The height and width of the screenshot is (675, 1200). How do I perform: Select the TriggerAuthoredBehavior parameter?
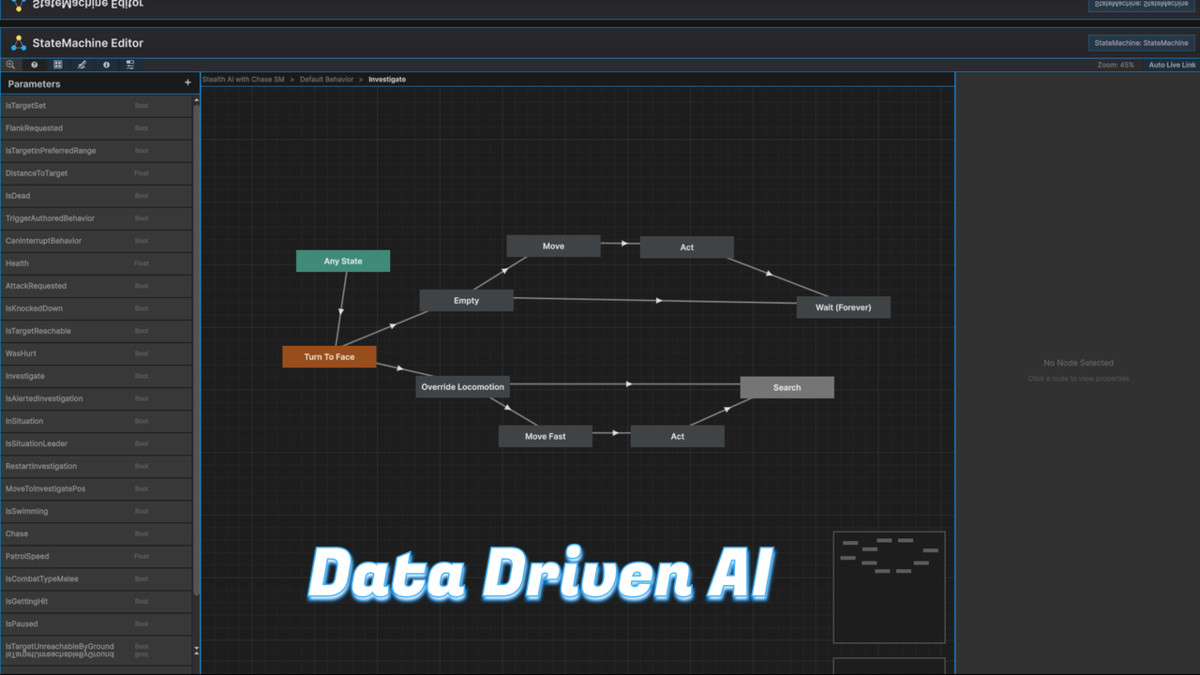(96, 218)
